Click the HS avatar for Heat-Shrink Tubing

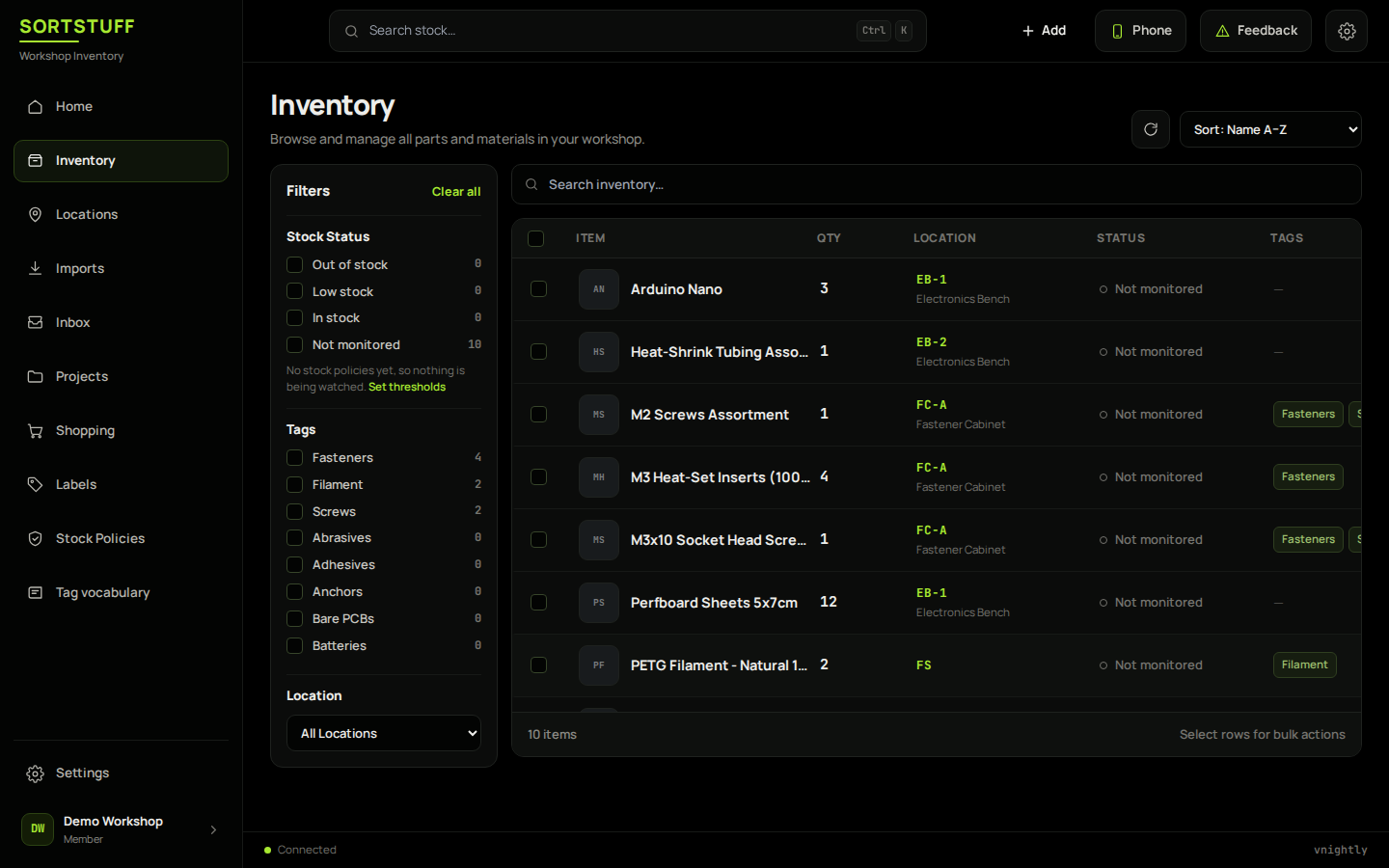click(x=599, y=352)
